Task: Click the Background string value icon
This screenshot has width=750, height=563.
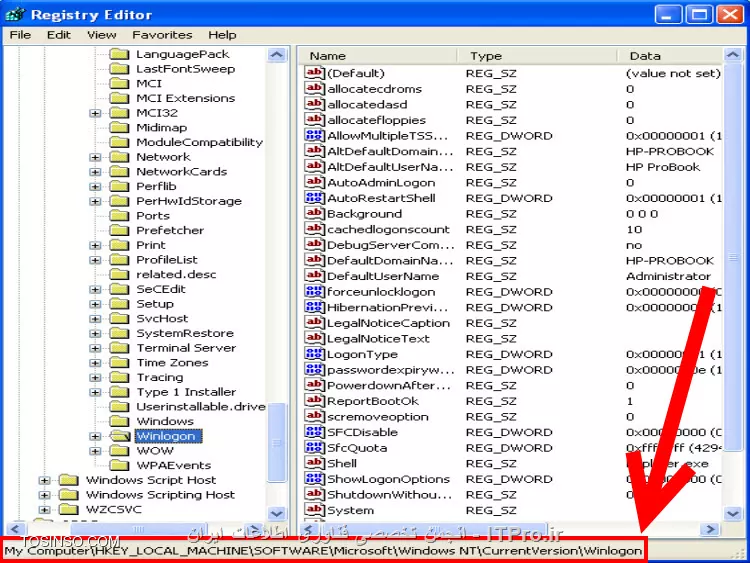Action: (314, 213)
